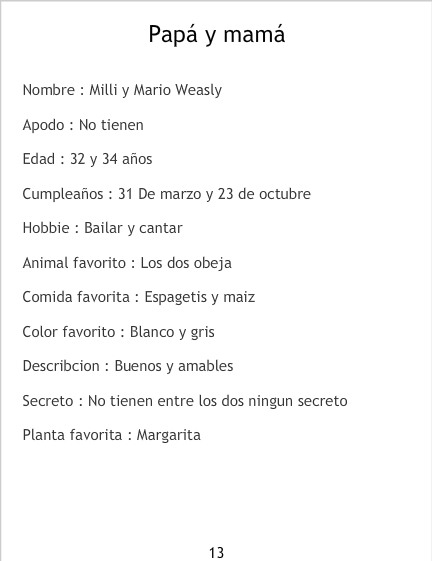Click the Hobbie : Bailar y cantar line
This screenshot has height=561, width=432.
point(102,228)
